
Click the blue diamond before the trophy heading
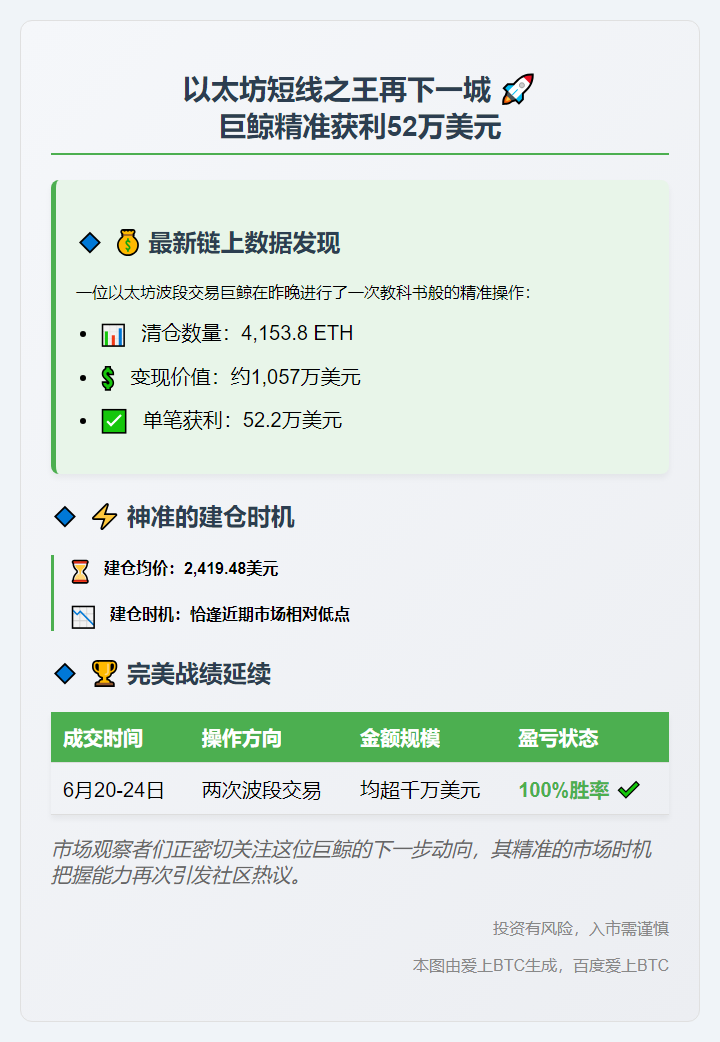tap(65, 674)
